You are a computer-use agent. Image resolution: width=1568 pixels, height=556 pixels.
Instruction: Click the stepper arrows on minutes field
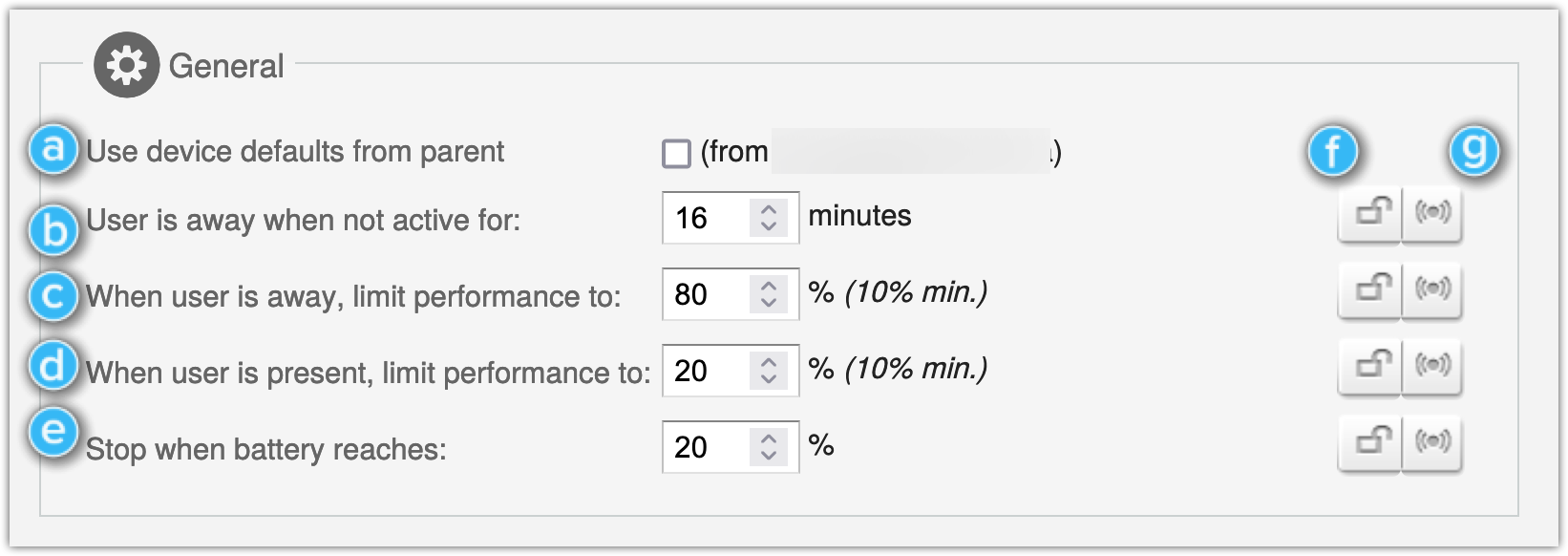[x=768, y=218]
